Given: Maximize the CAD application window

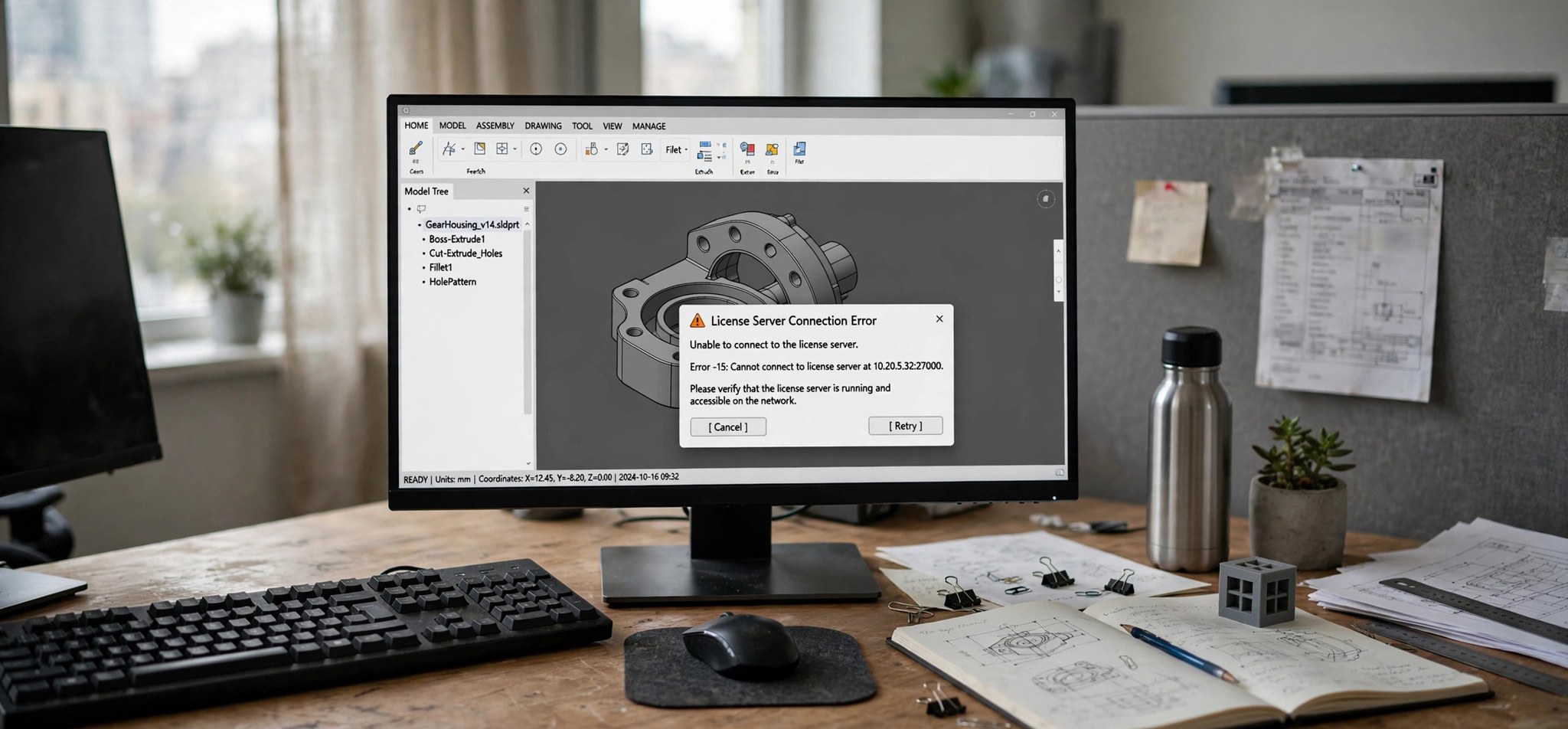Looking at the screenshot, I should point(1033,113).
